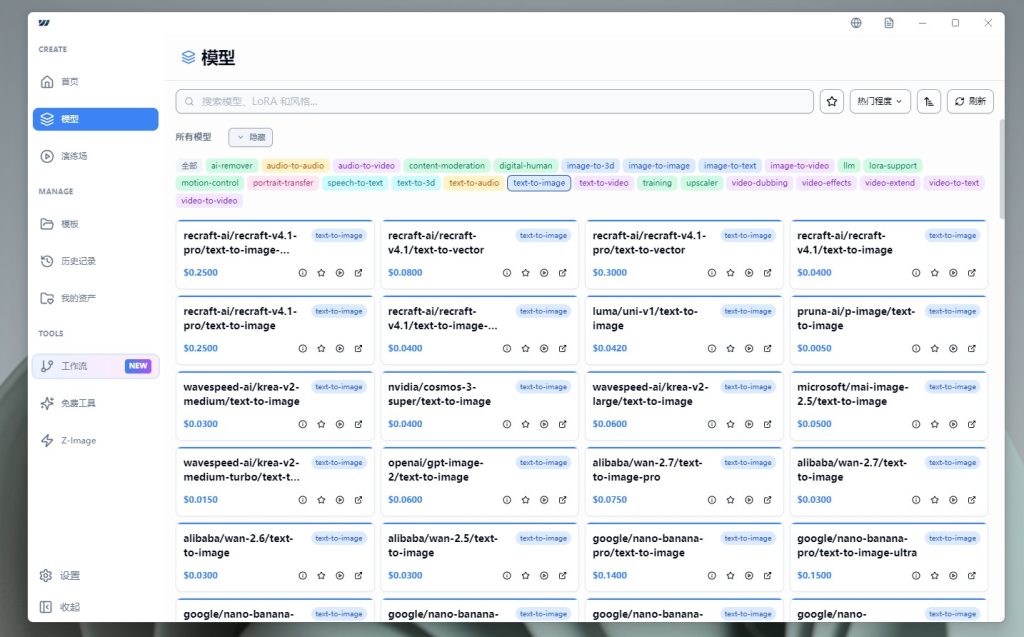This screenshot has width=1024, height=637.
Task: Open krea-v2-large external link icon
Action: (767, 425)
